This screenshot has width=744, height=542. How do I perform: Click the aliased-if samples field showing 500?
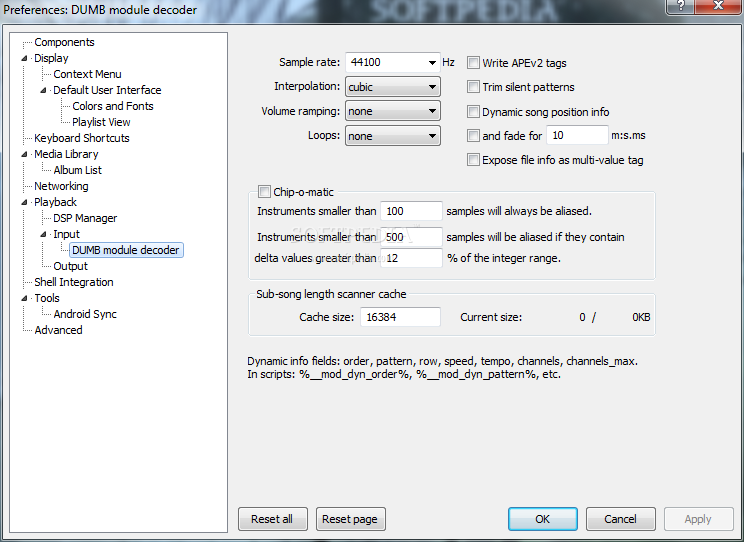coord(411,237)
